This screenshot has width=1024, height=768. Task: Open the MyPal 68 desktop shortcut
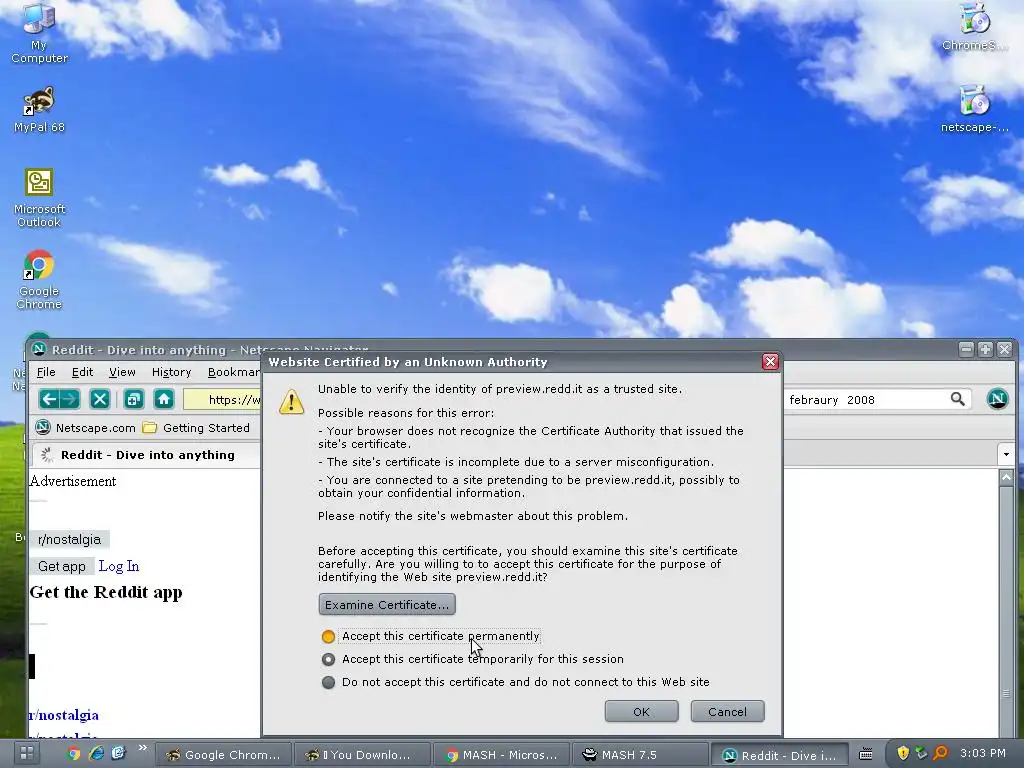pyautogui.click(x=39, y=110)
